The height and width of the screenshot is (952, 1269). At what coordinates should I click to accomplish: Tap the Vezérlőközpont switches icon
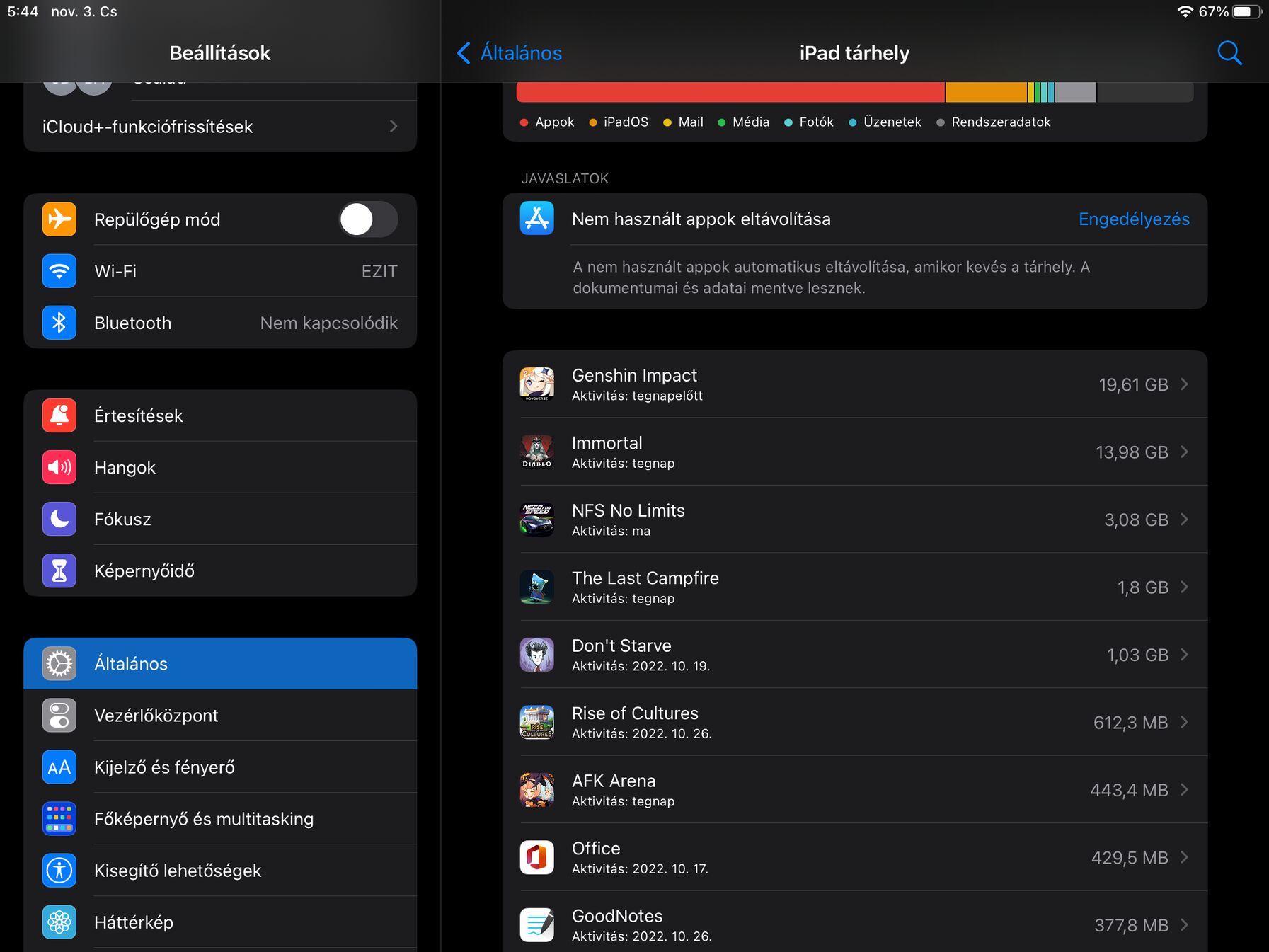(59, 716)
